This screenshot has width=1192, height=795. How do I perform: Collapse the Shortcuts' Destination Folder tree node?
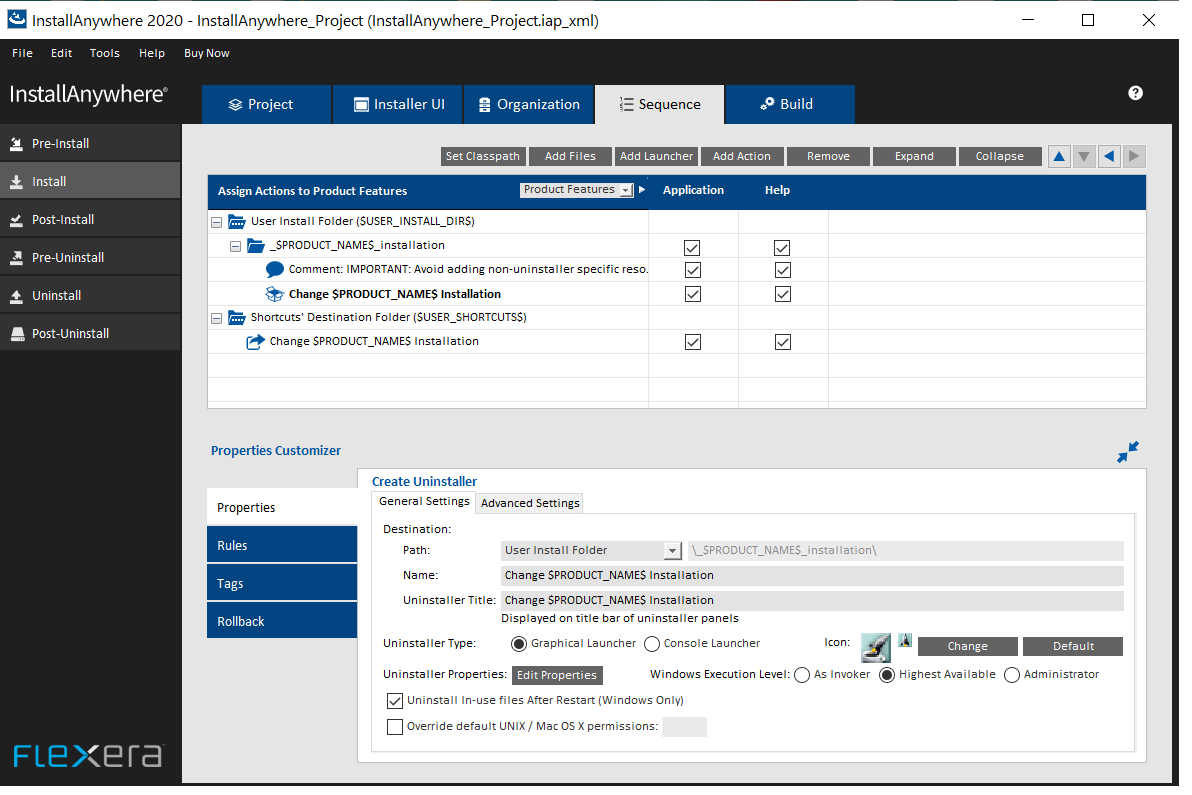[217, 318]
